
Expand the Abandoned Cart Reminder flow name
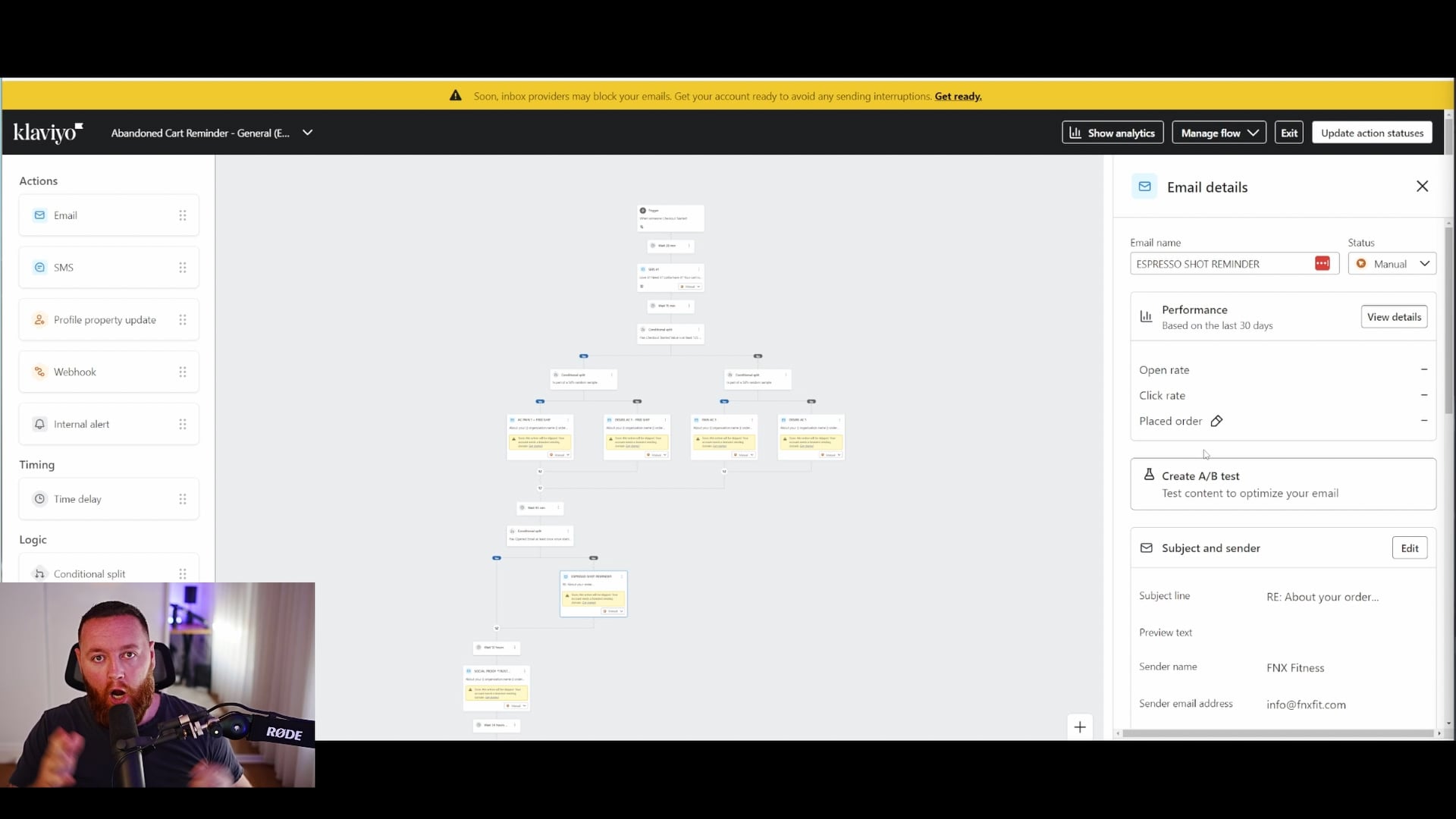[307, 132]
